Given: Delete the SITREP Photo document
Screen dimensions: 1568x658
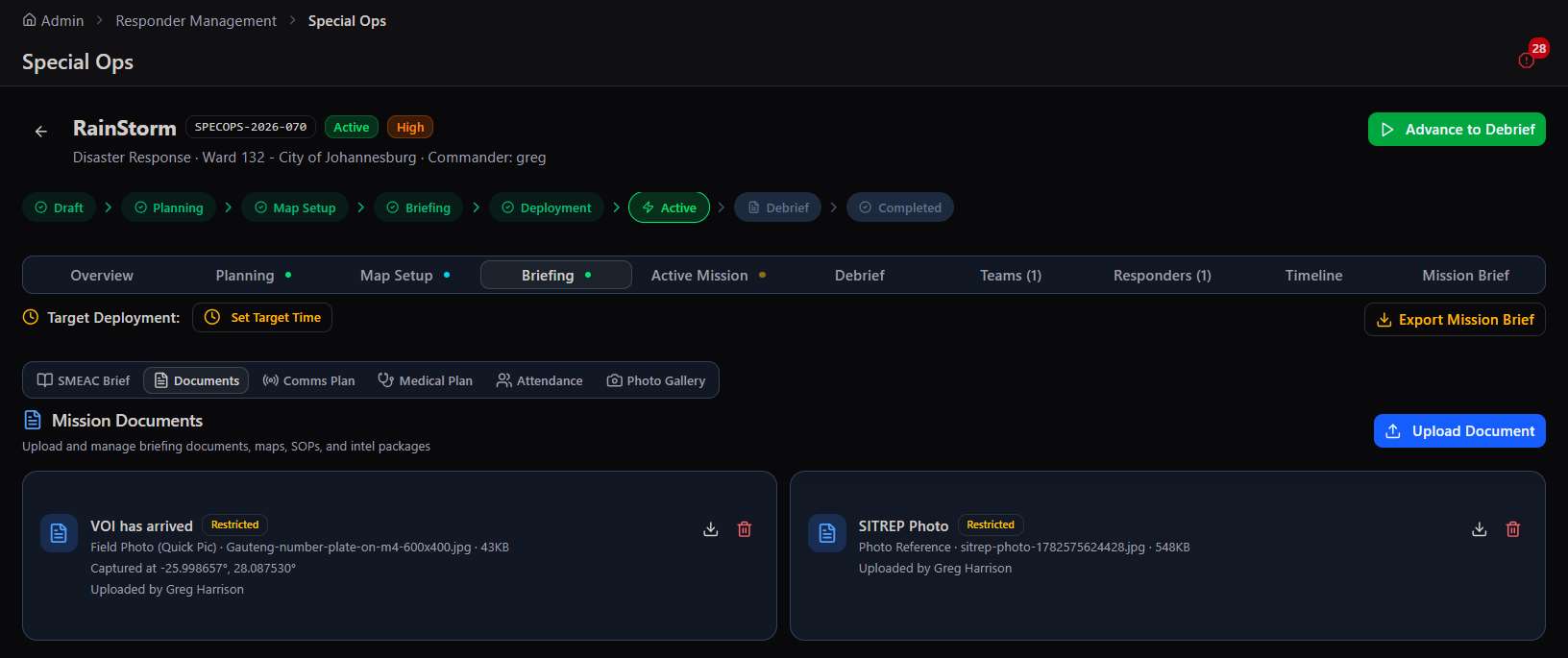Looking at the screenshot, I should [x=1513, y=529].
